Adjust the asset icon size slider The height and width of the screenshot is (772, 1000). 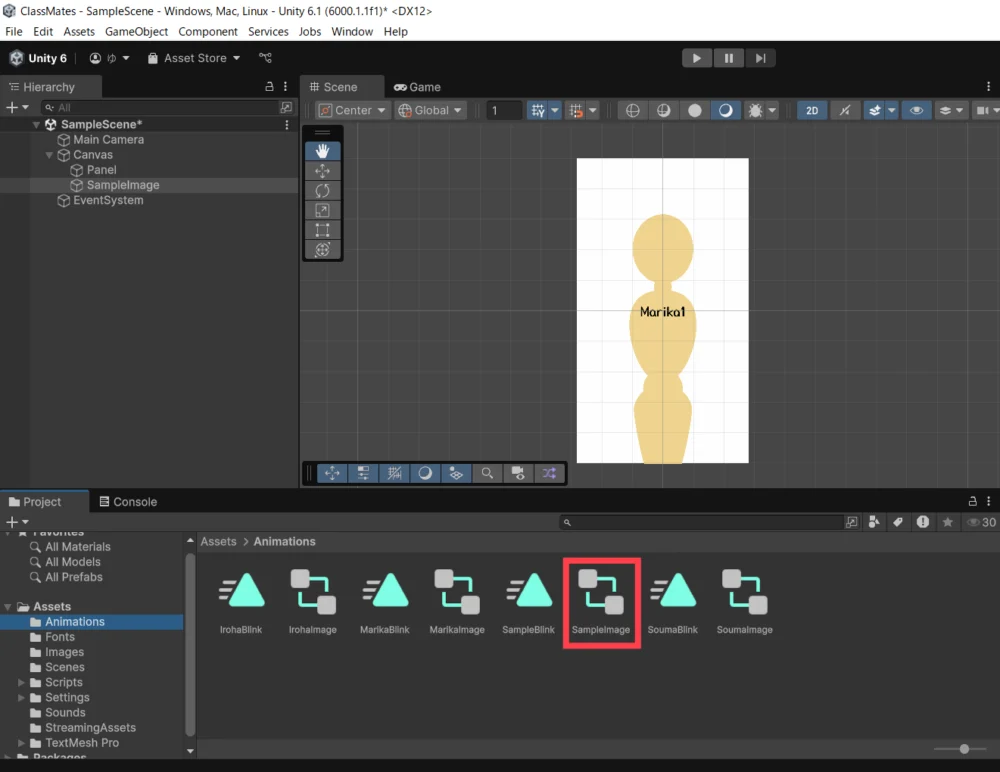coord(964,749)
